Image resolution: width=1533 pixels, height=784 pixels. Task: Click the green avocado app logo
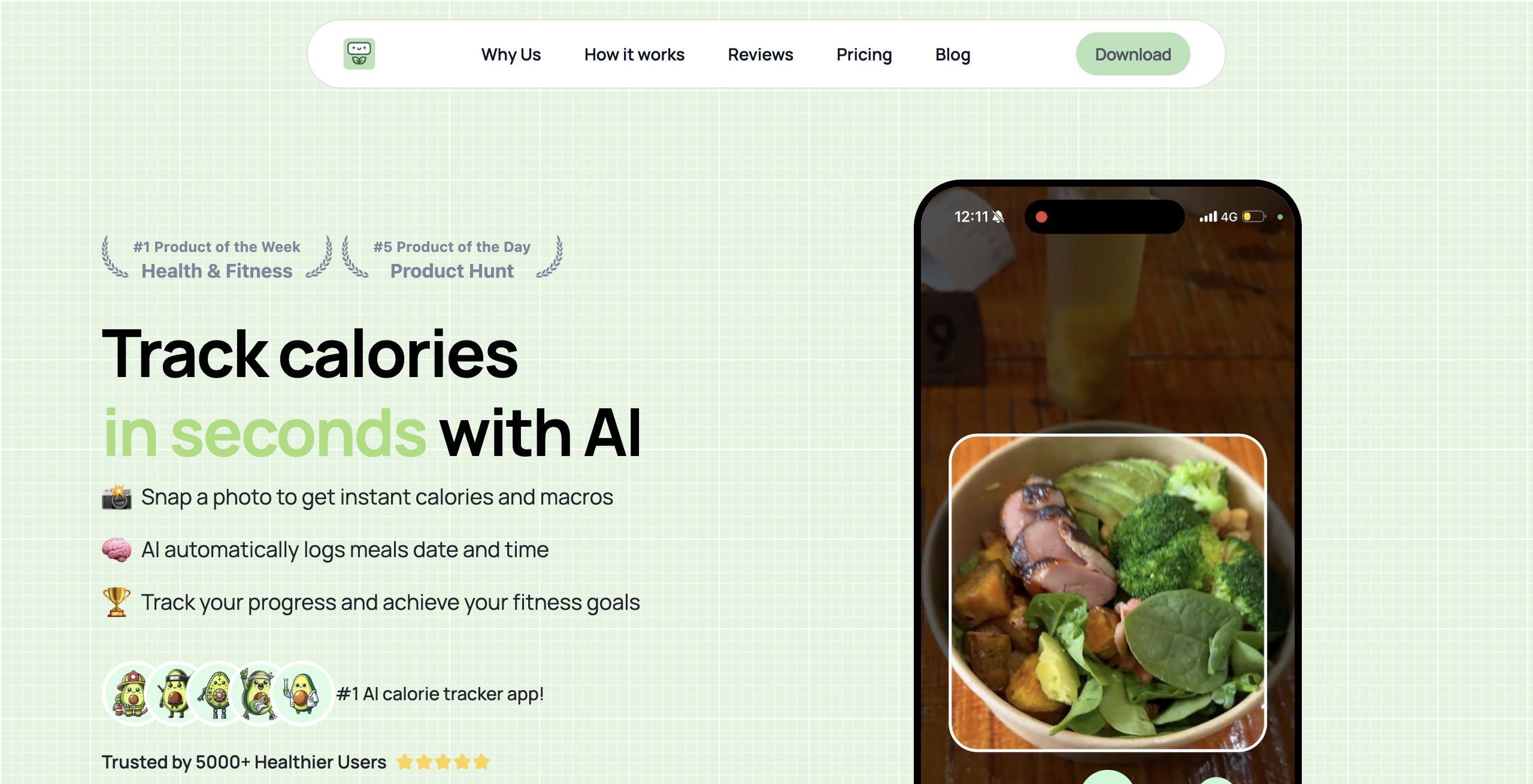click(359, 54)
